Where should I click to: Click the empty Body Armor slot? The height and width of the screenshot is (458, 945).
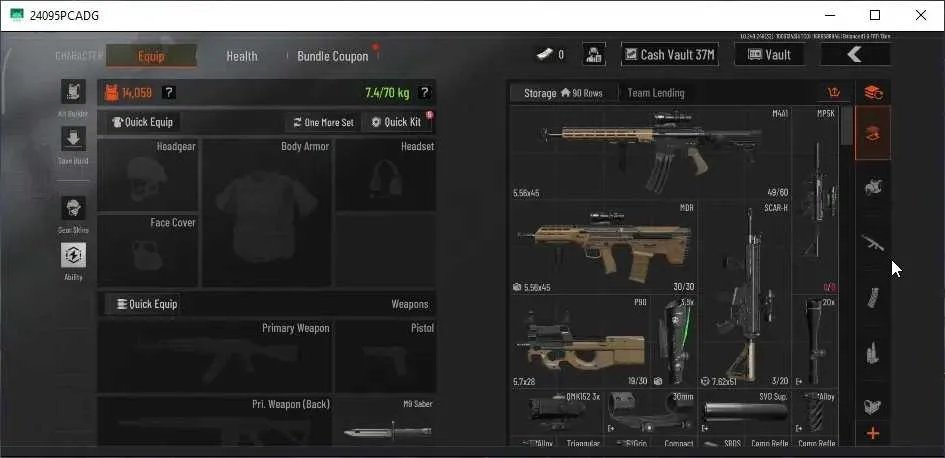point(266,213)
